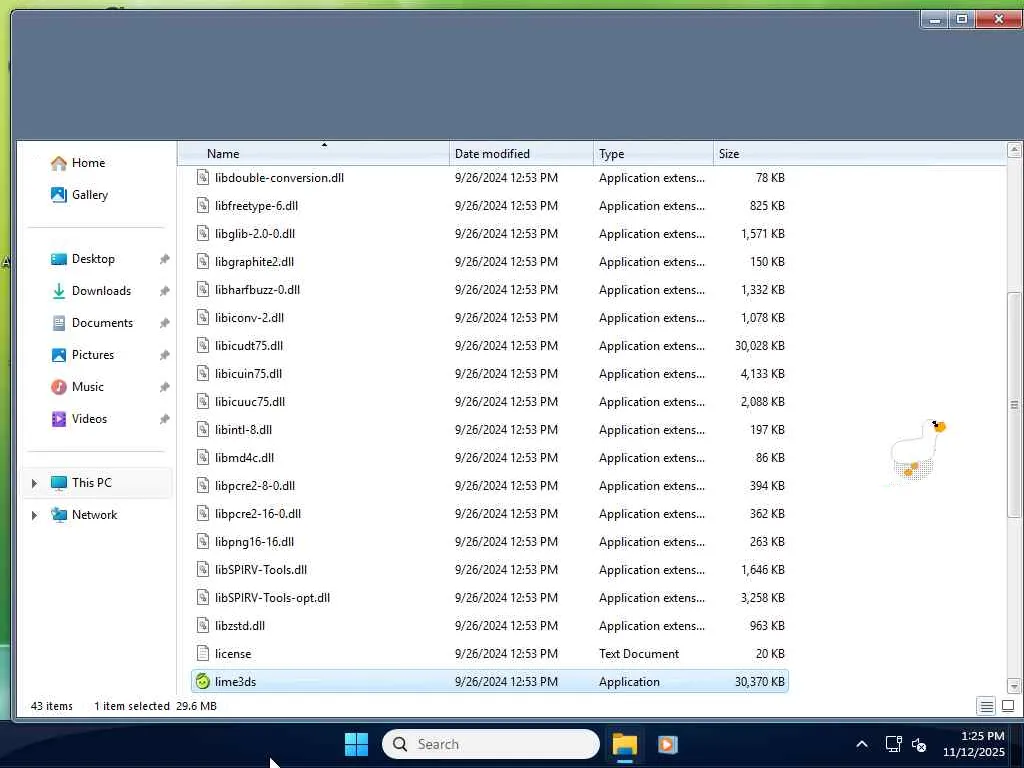The height and width of the screenshot is (768, 1024).
Task: Click the pin icon beside Music
Action: [x=165, y=387]
